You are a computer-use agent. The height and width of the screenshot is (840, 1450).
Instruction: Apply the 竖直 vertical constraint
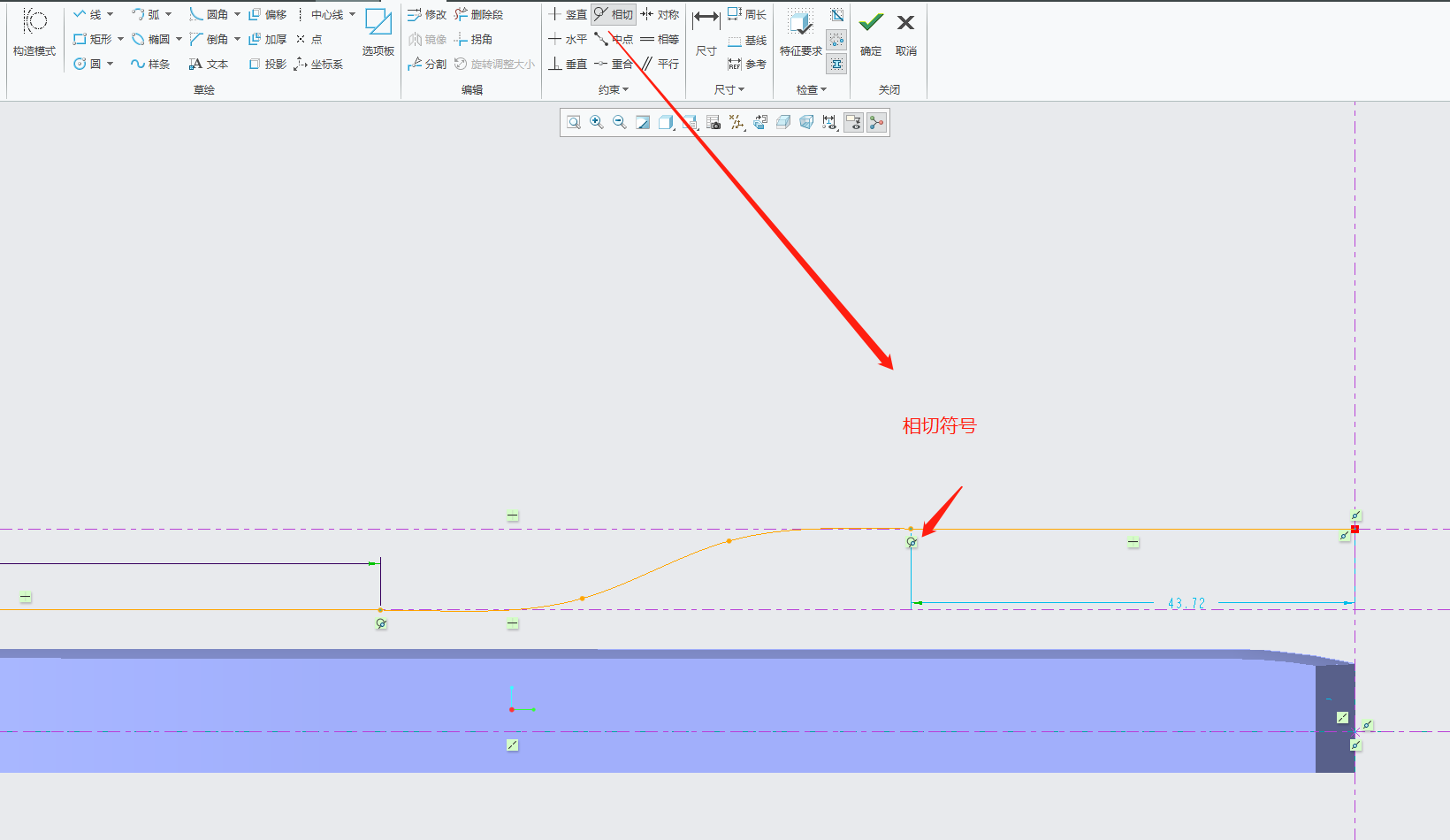[x=568, y=15]
